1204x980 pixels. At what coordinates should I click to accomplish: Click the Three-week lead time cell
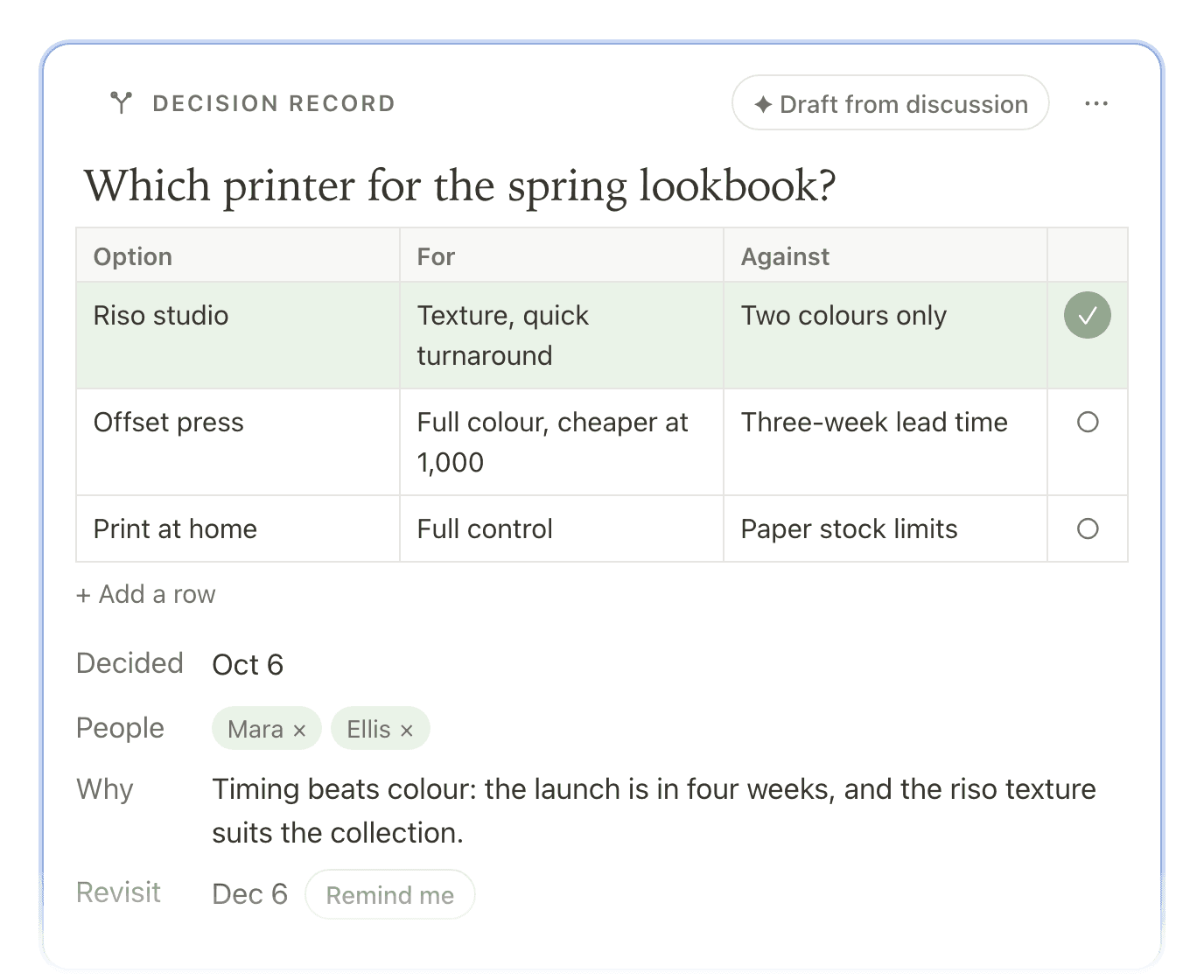click(885, 443)
